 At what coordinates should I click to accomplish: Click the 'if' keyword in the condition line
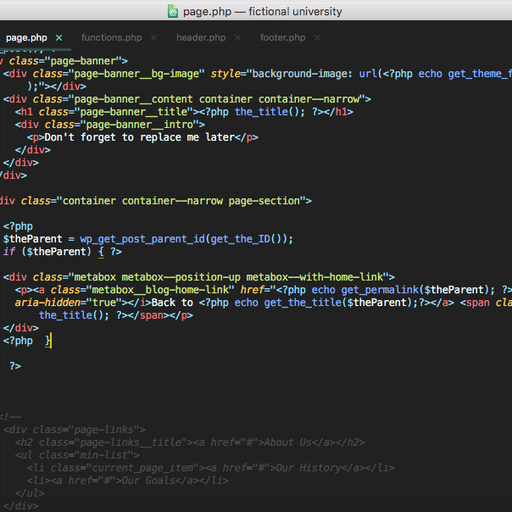(9, 252)
